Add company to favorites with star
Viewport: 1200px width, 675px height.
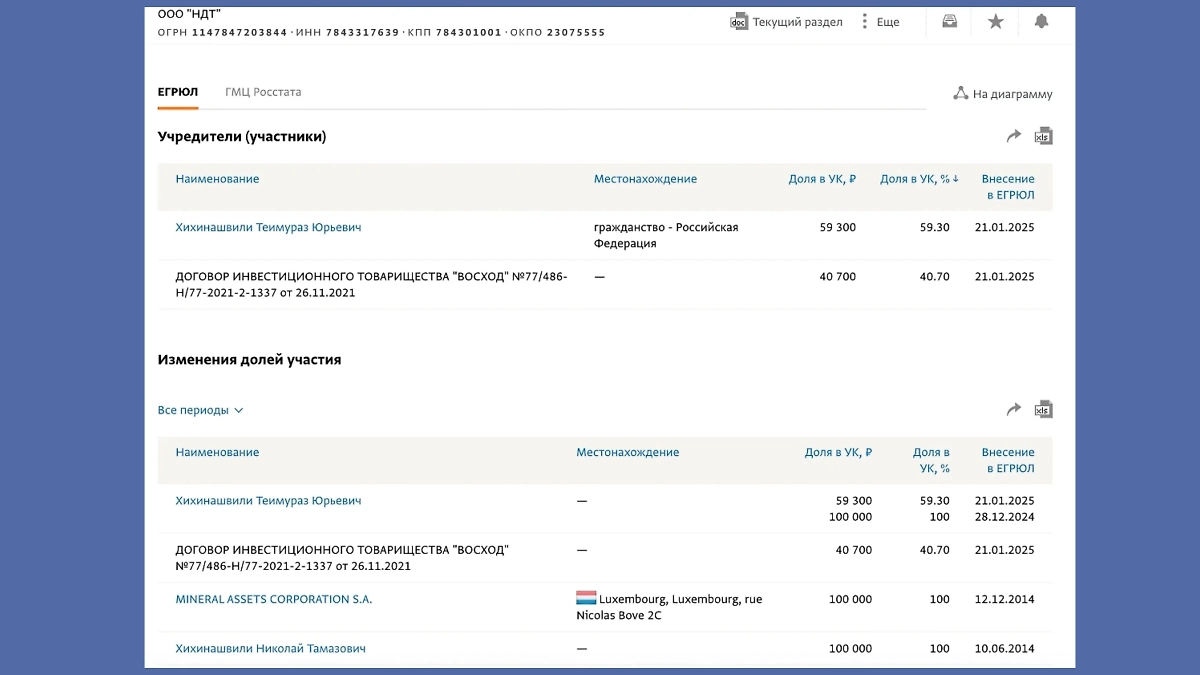click(996, 21)
